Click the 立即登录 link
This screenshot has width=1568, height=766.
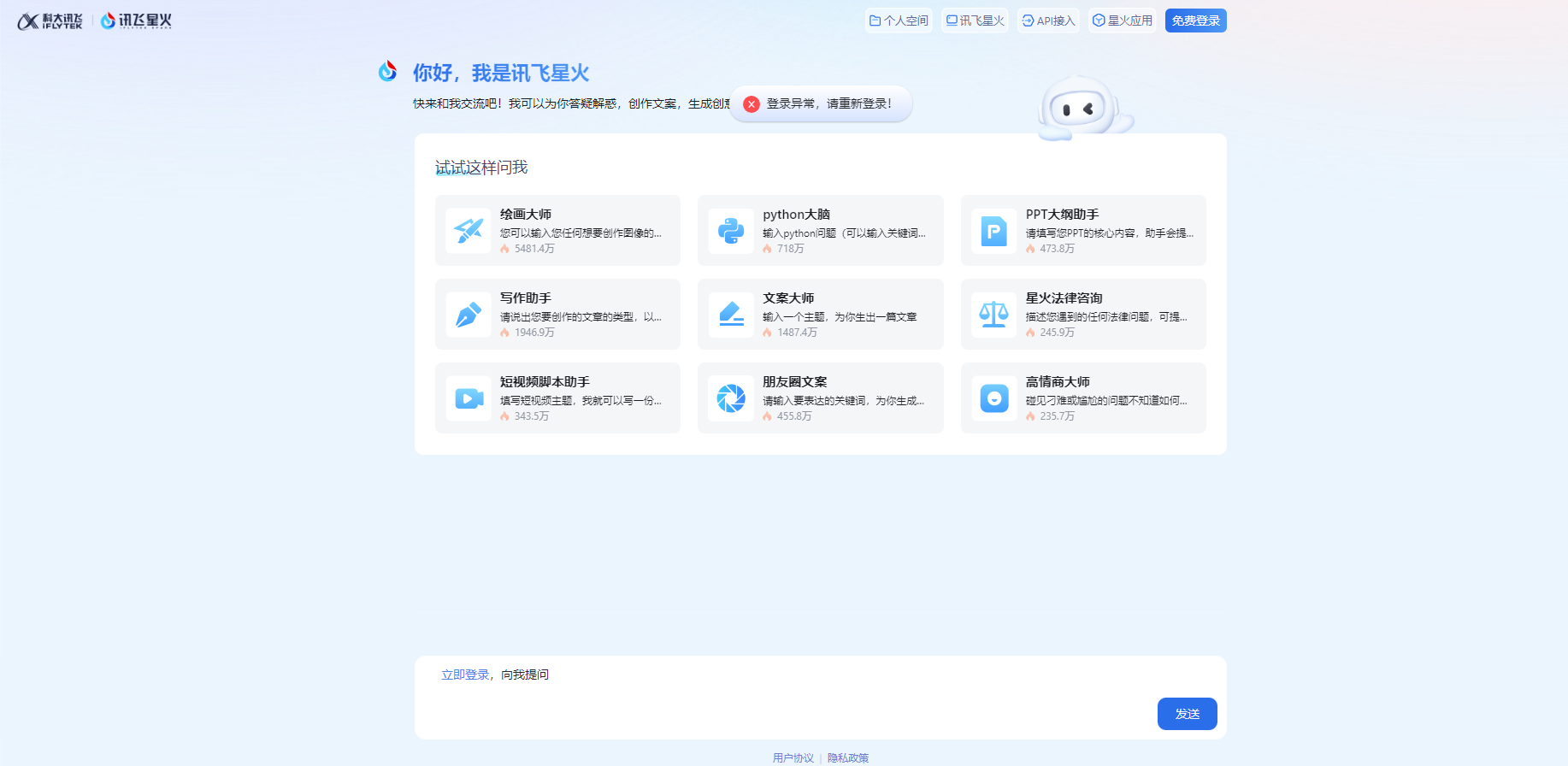[465, 675]
